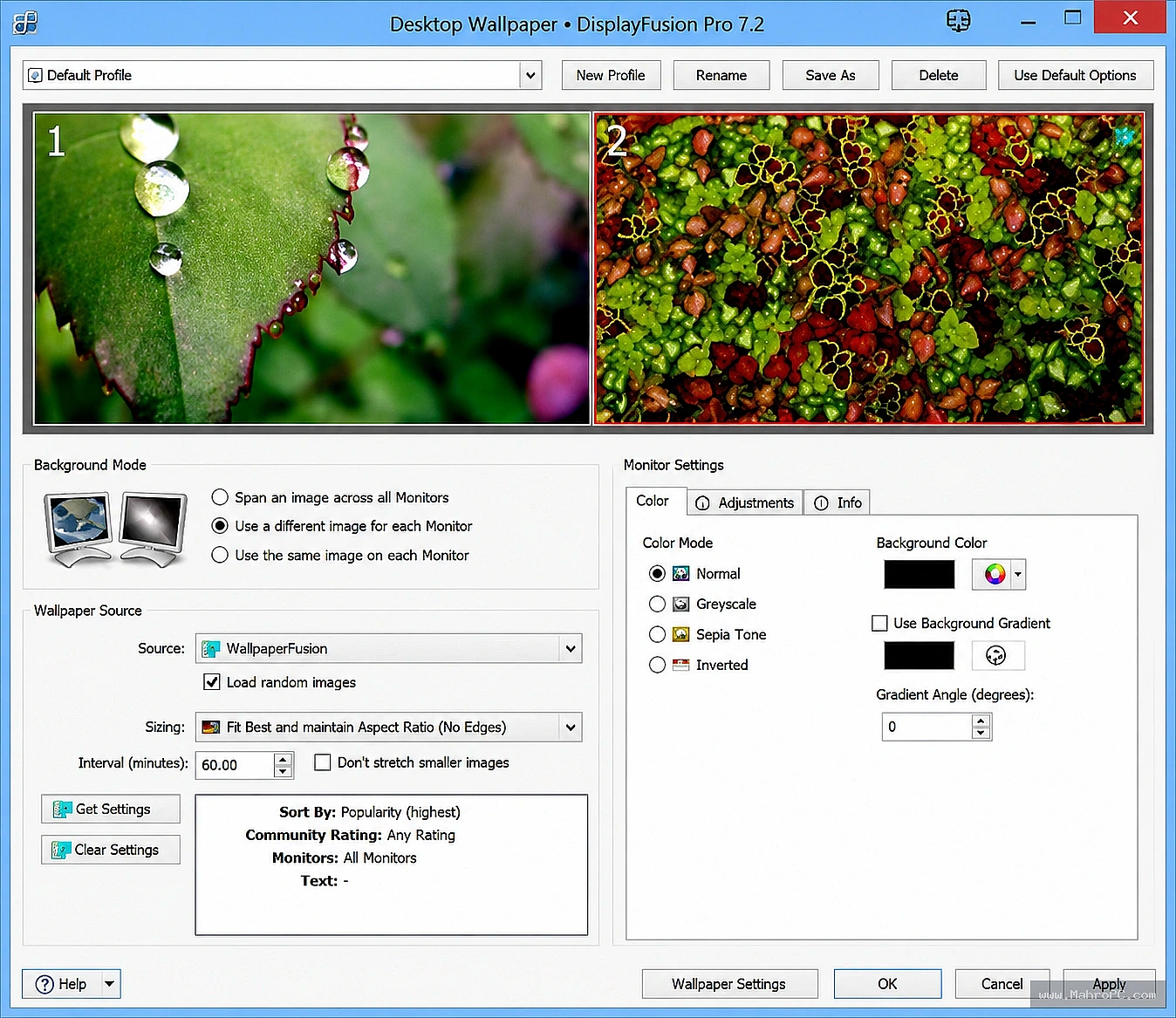Click the DisplayFusion app icon in title bar
The image size is (1176, 1018).
pos(25,23)
